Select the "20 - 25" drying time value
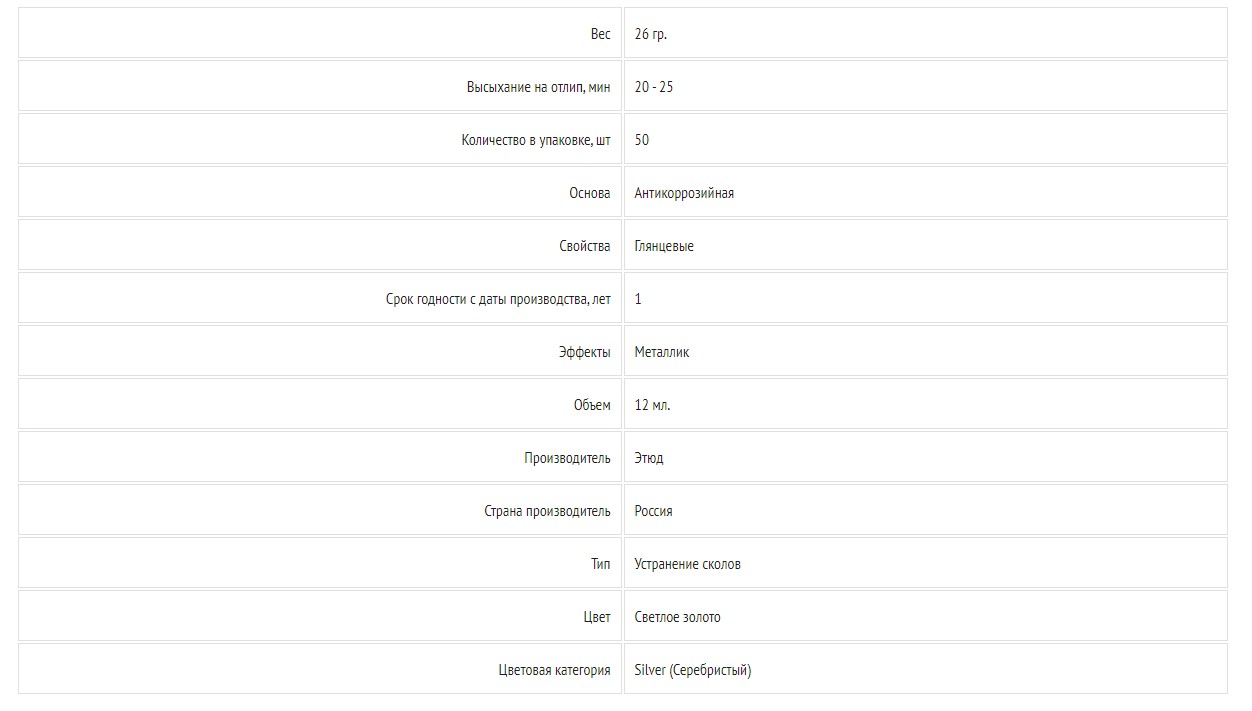1252x711 pixels. (x=653, y=87)
